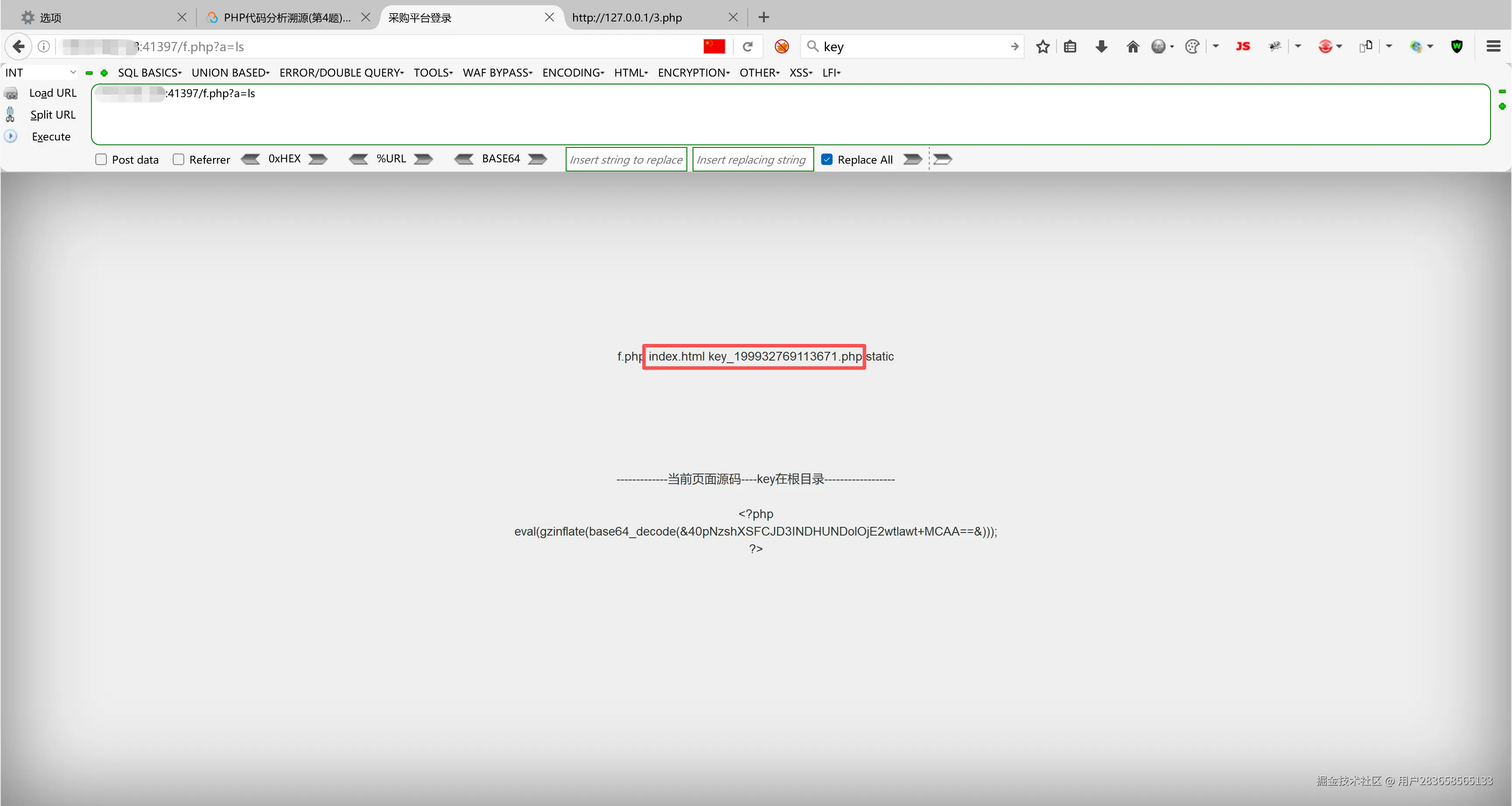
Task: Enable the Referrer checkbox
Action: 179,159
